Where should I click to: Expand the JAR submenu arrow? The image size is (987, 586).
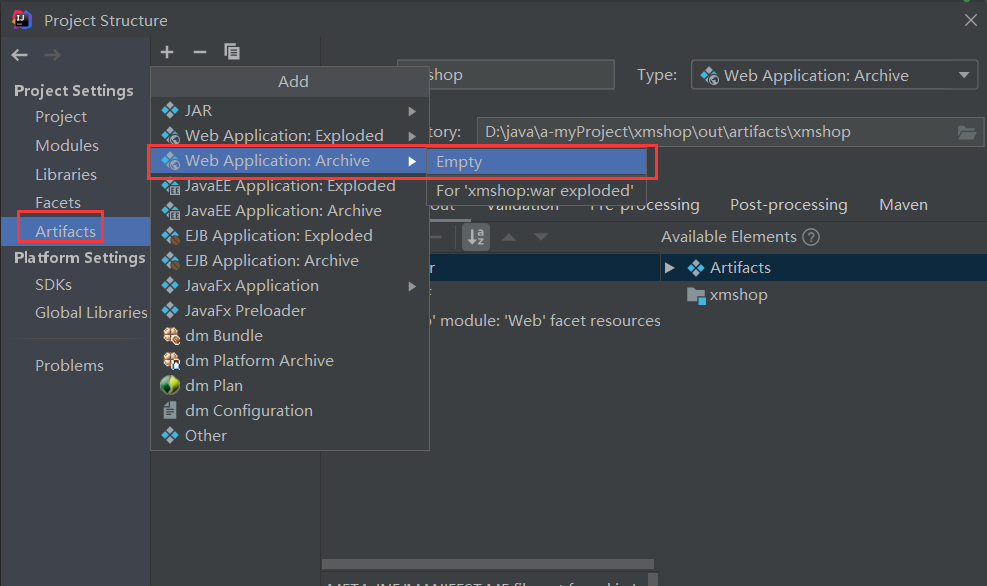pos(412,111)
